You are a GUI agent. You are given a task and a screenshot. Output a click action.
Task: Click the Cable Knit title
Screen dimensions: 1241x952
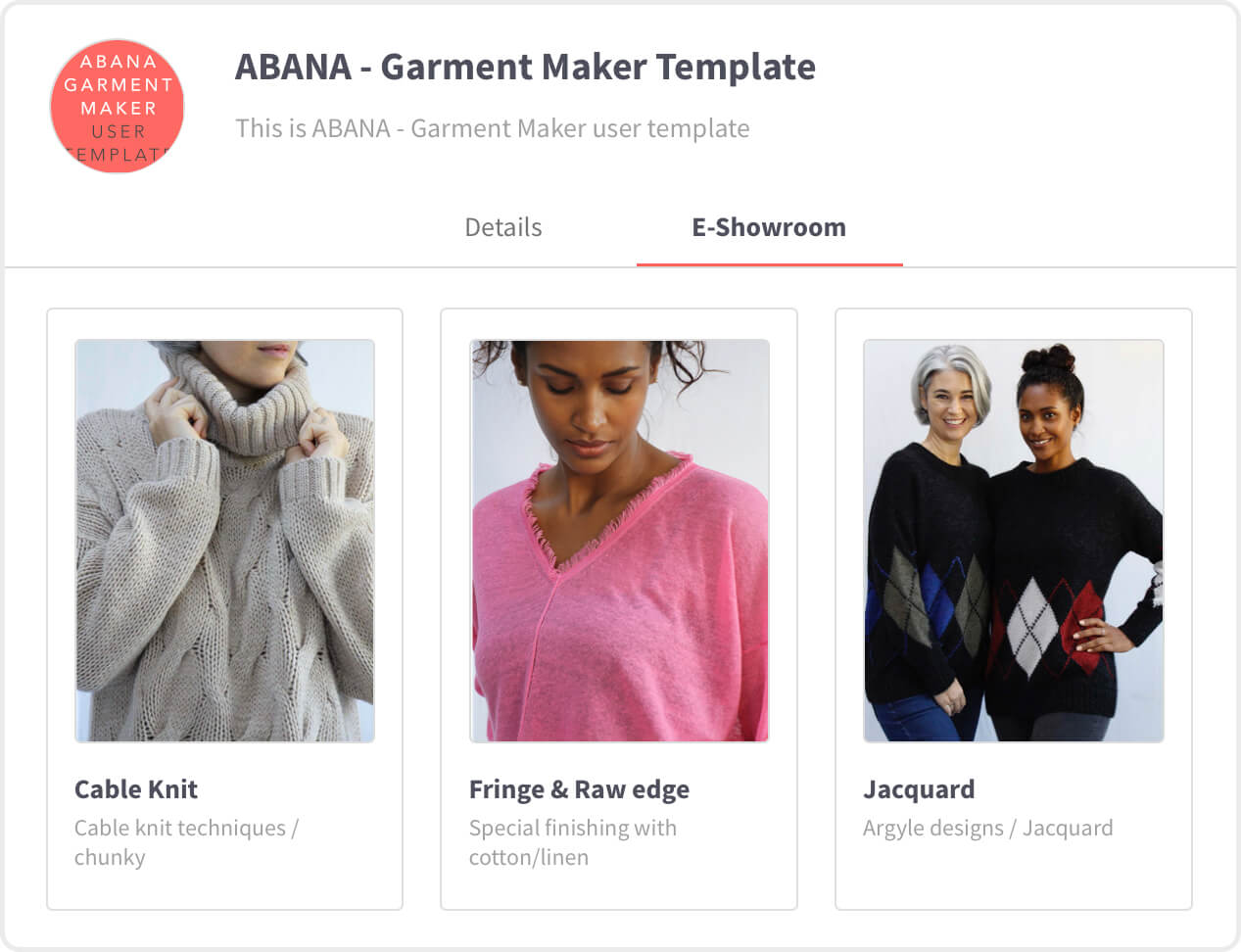click(x=136, y=789)
